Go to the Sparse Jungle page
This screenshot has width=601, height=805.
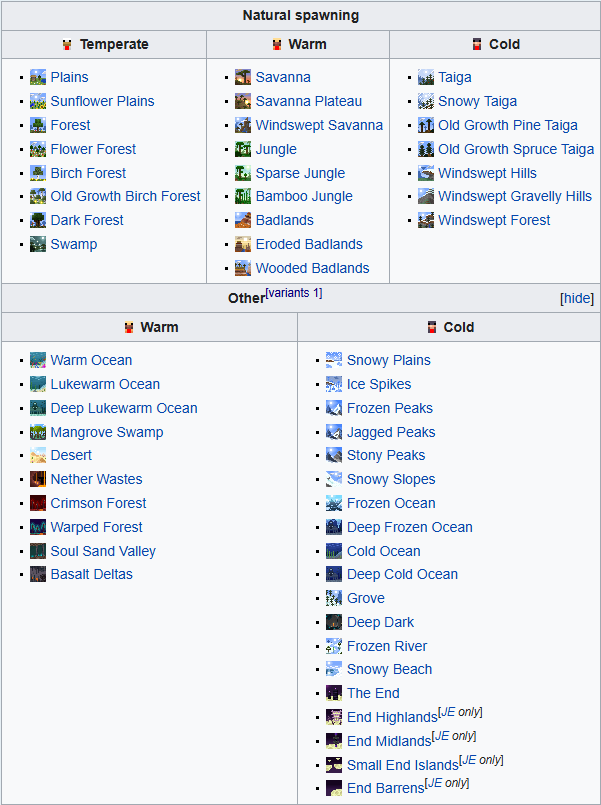pyautogui.click(x=300, y=173)
